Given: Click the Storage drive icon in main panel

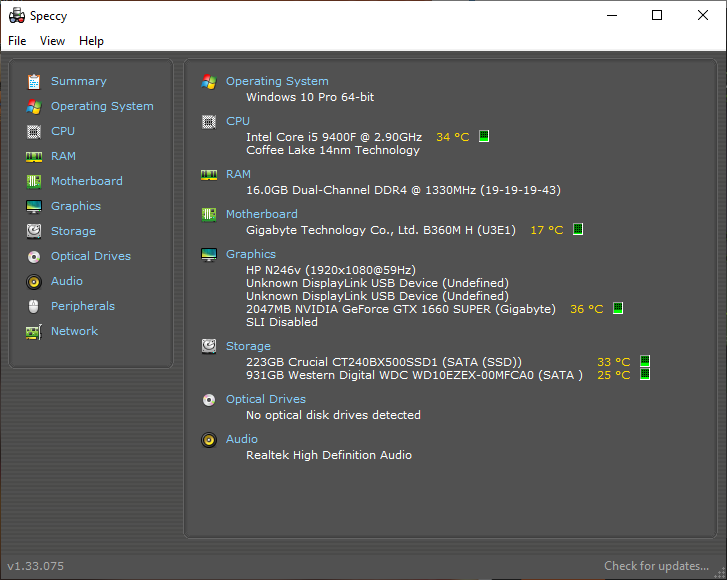Looking at the screenshot, I should point(209,346).
